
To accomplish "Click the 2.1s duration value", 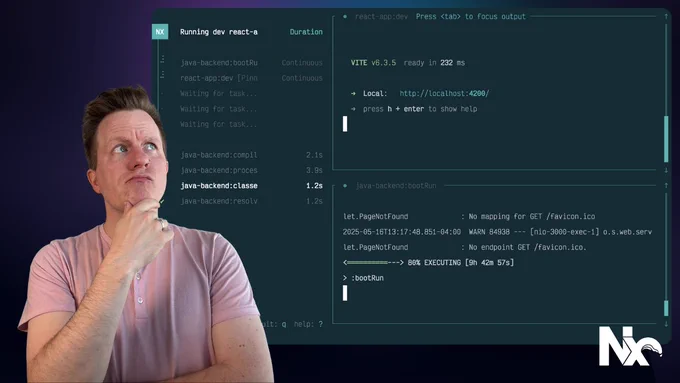I will point(314,155).
